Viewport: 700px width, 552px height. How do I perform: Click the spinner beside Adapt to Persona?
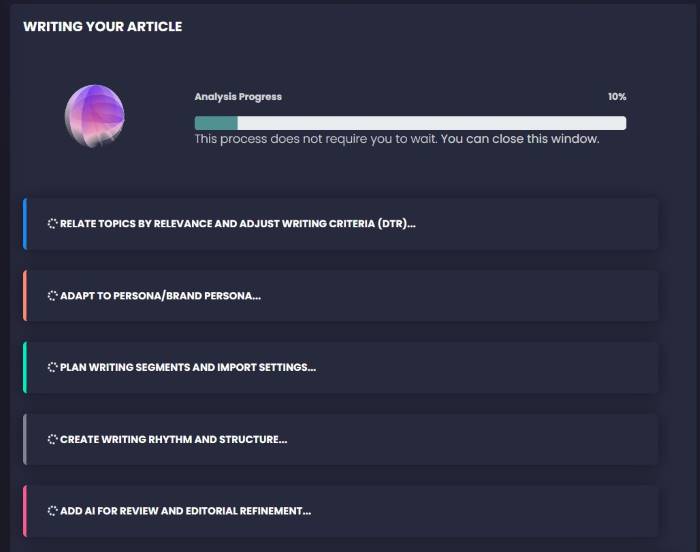click(53, 295)
